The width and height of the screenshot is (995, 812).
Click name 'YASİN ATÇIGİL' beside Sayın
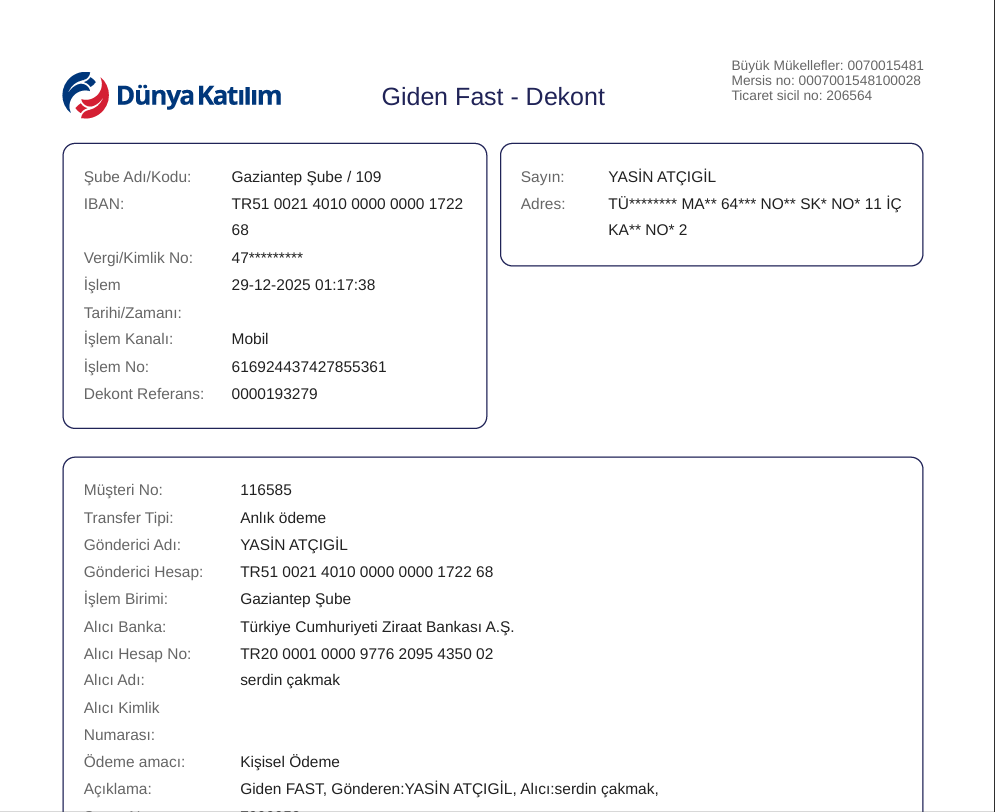click(661, 177)
